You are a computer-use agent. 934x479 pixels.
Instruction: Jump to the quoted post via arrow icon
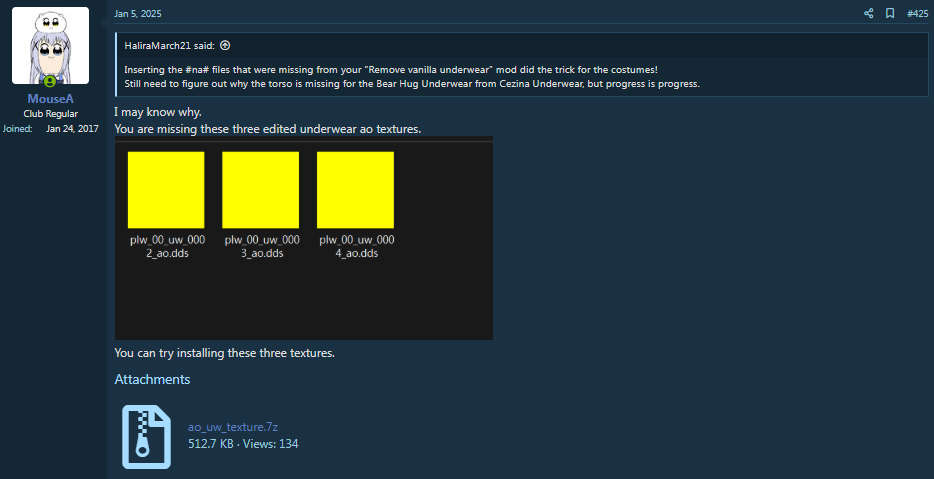pyautogui.click(x=225, y=46)
